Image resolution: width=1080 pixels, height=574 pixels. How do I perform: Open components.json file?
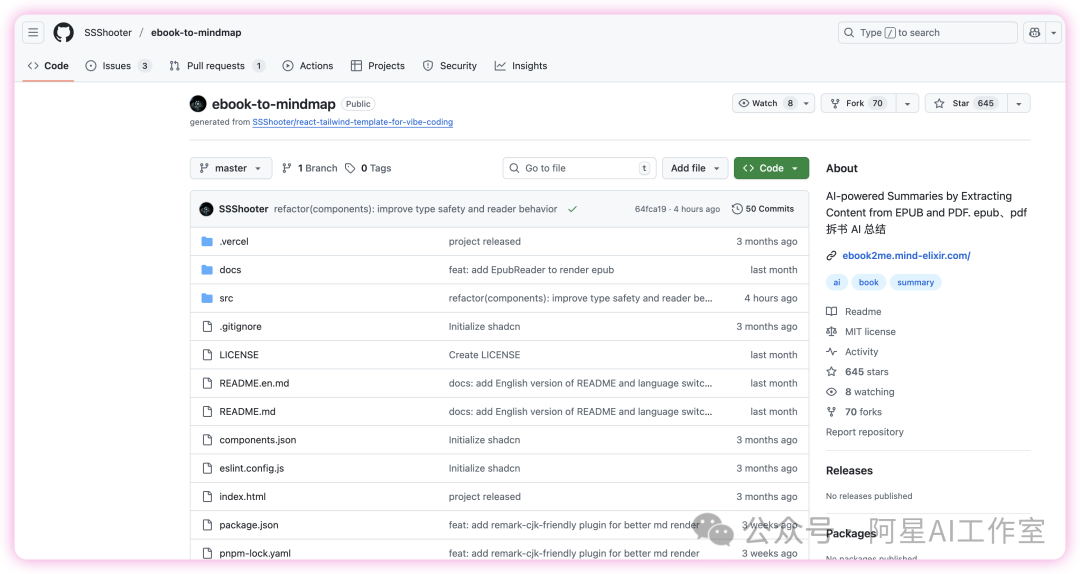tap(258, 440)
